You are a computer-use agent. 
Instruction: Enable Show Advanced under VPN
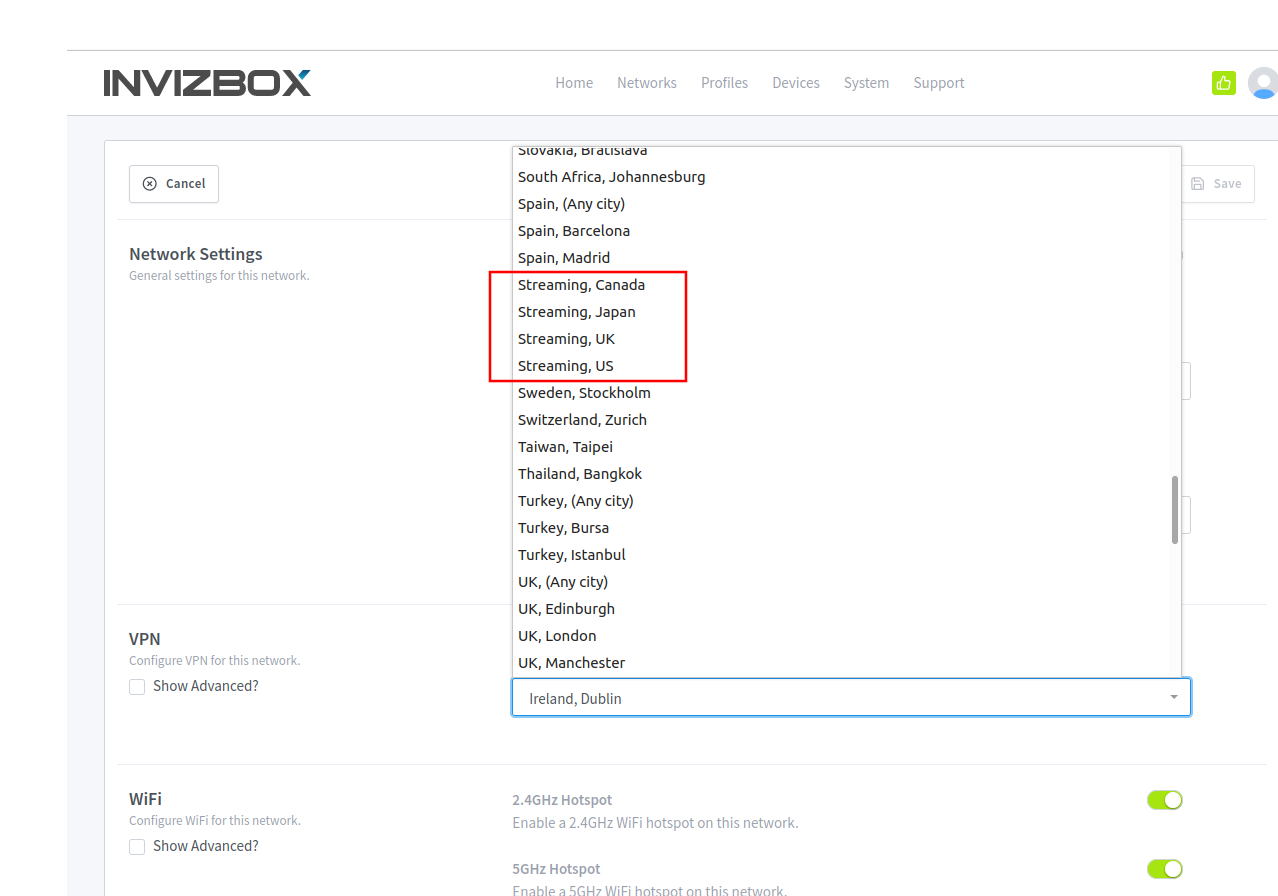138,687
